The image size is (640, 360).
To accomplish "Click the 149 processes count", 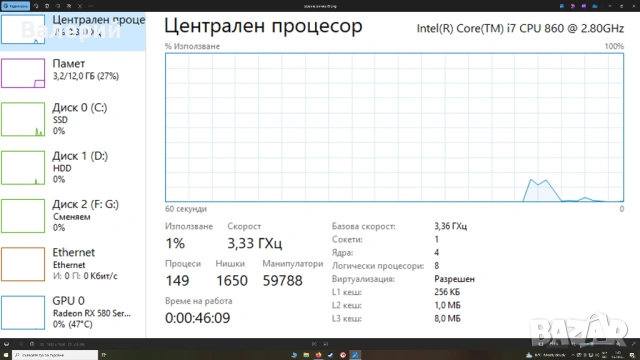I will (x=177, y=281).
